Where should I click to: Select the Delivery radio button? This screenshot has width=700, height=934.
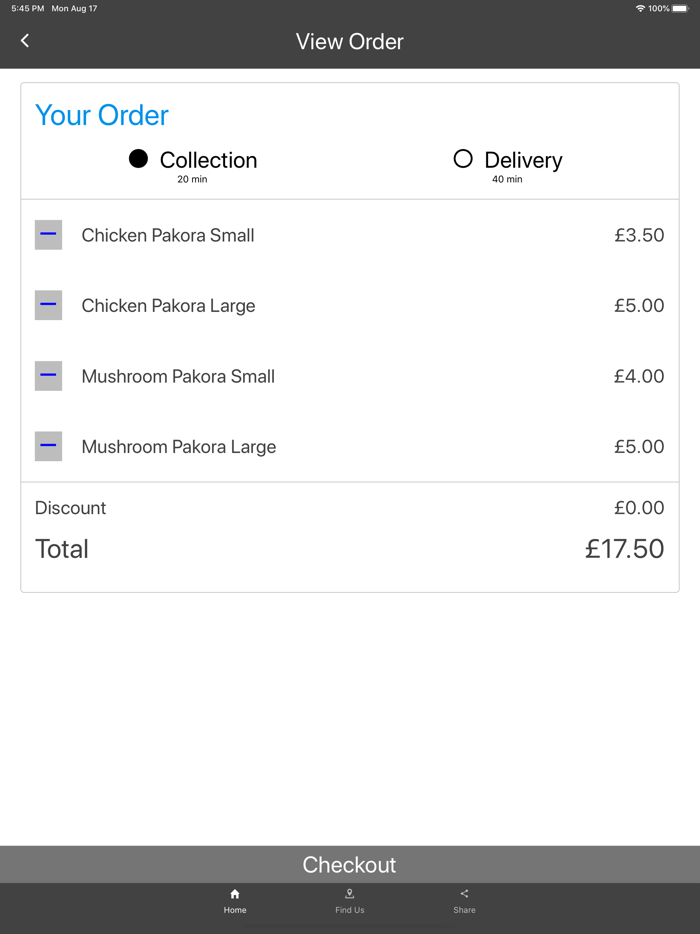(x=463, y=159)
